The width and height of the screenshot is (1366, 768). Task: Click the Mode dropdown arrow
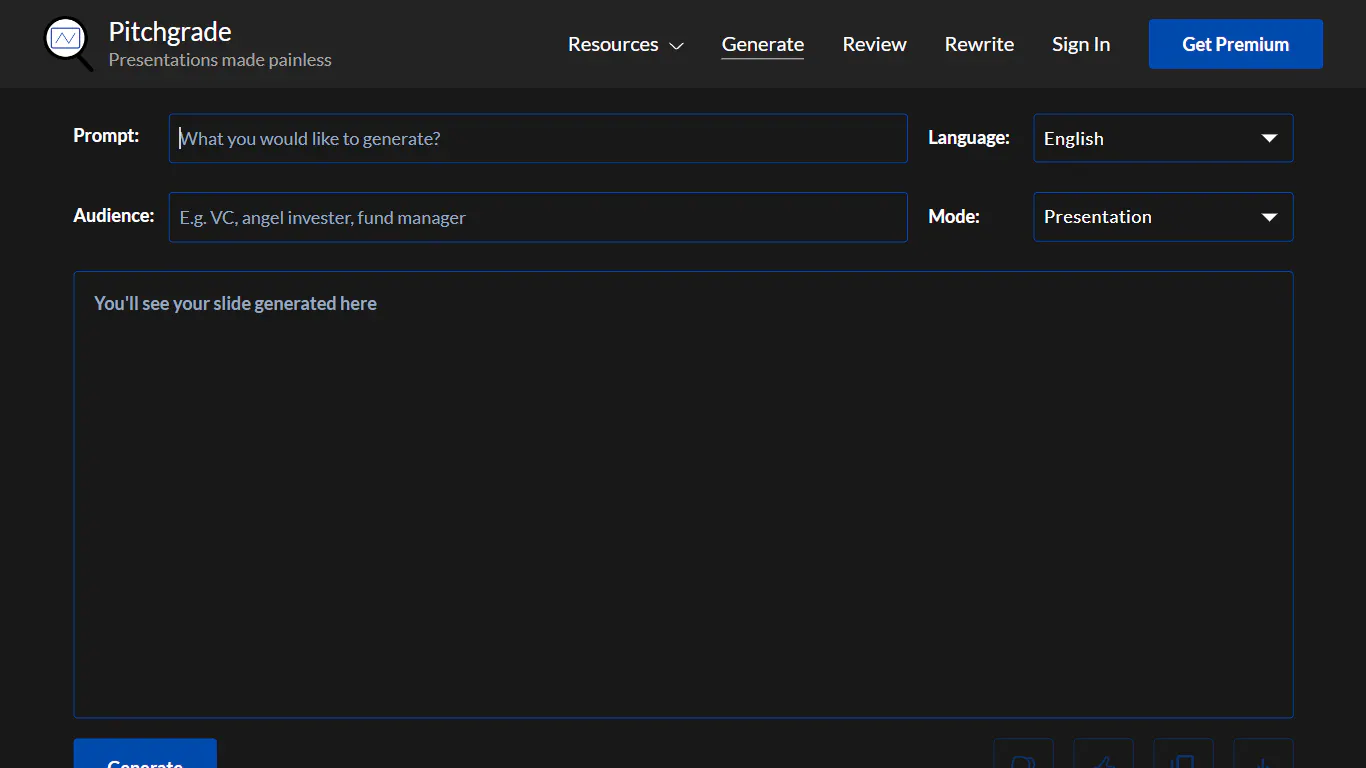tap(1270, 217)
